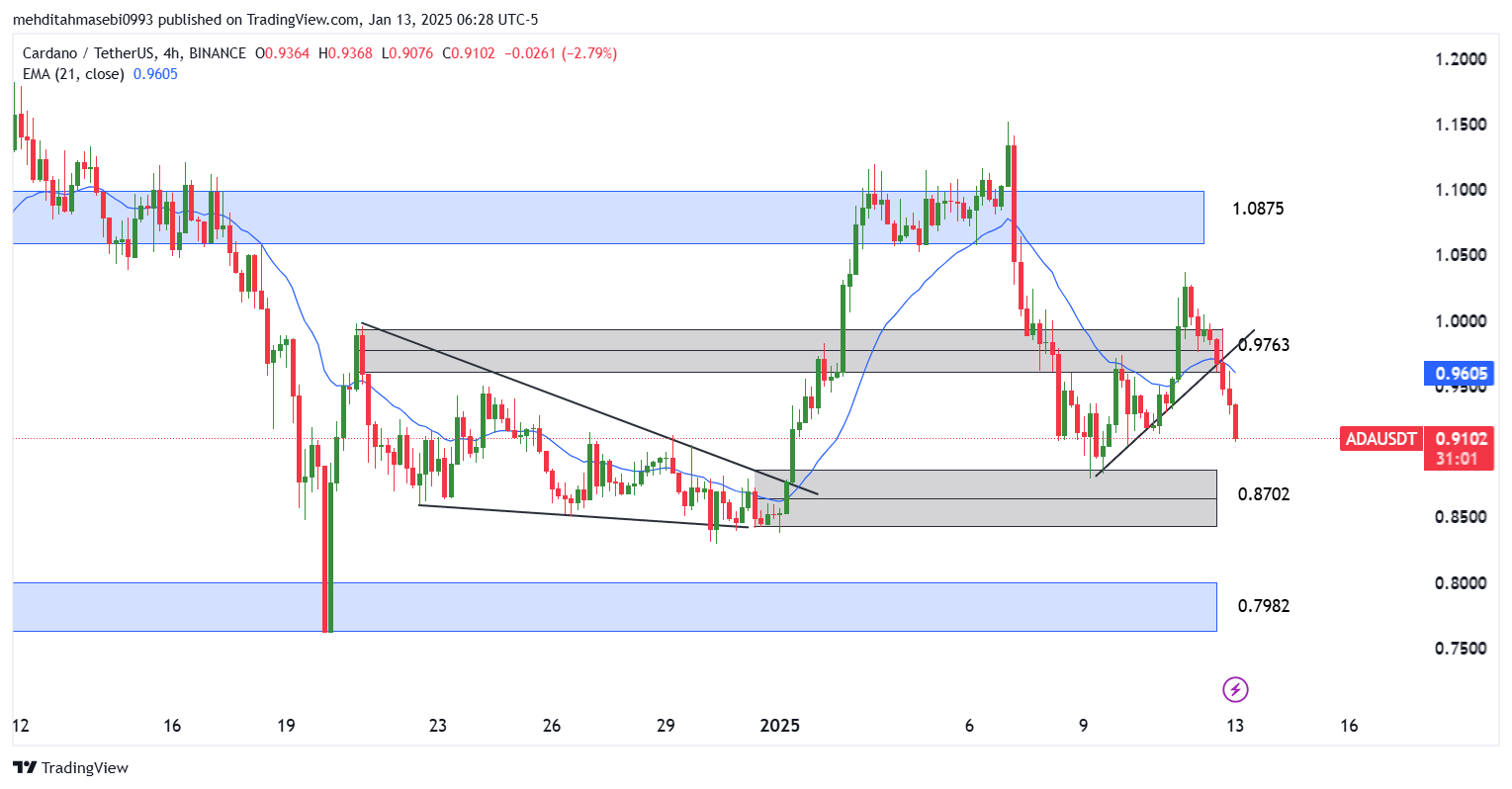The image size is (1512, 789).
Task: Click the price change text −0.0261 (−2.79%)
Action: [561, 53]
